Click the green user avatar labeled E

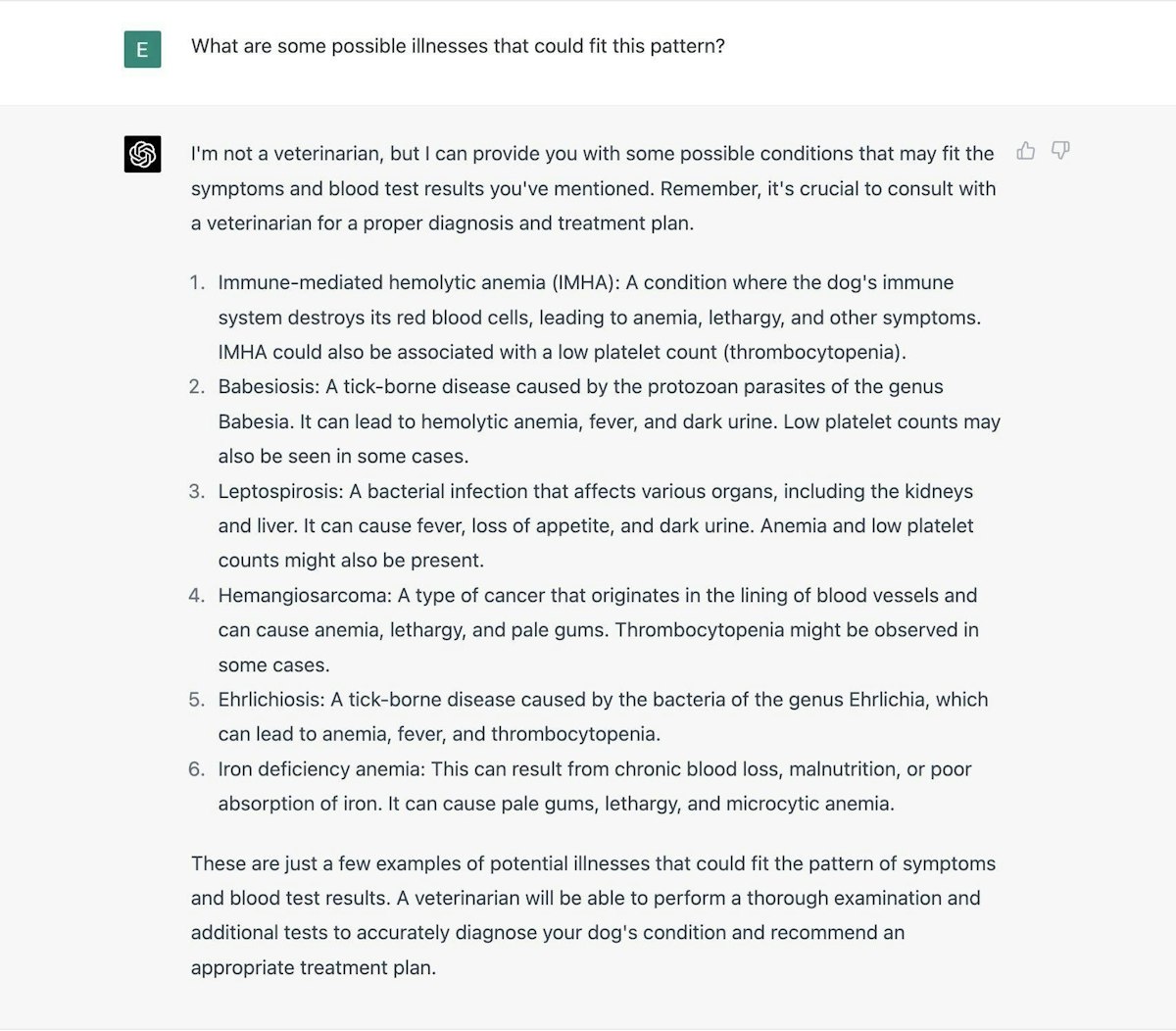[x=143, y=49]
